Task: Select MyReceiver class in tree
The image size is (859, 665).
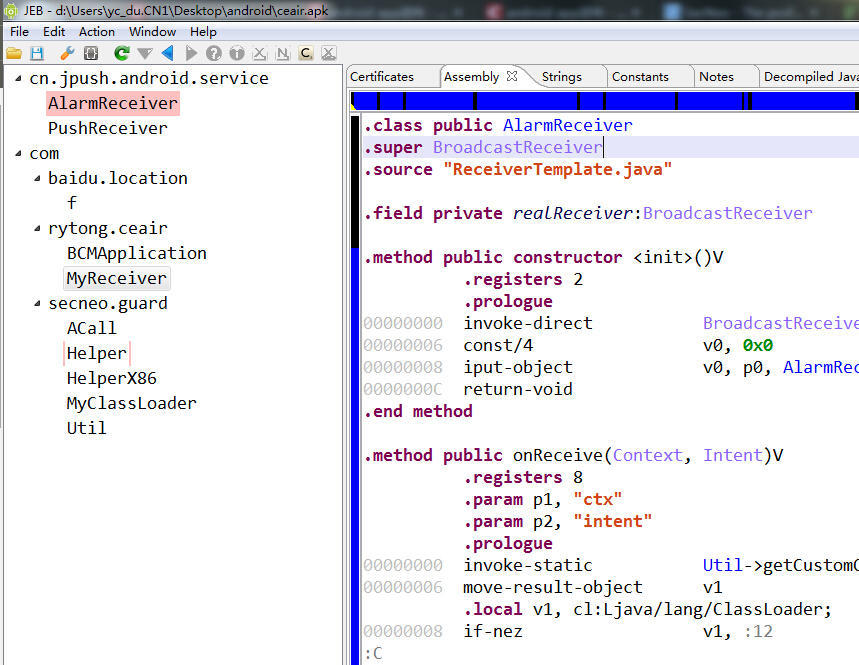Action: click(117, 278)
